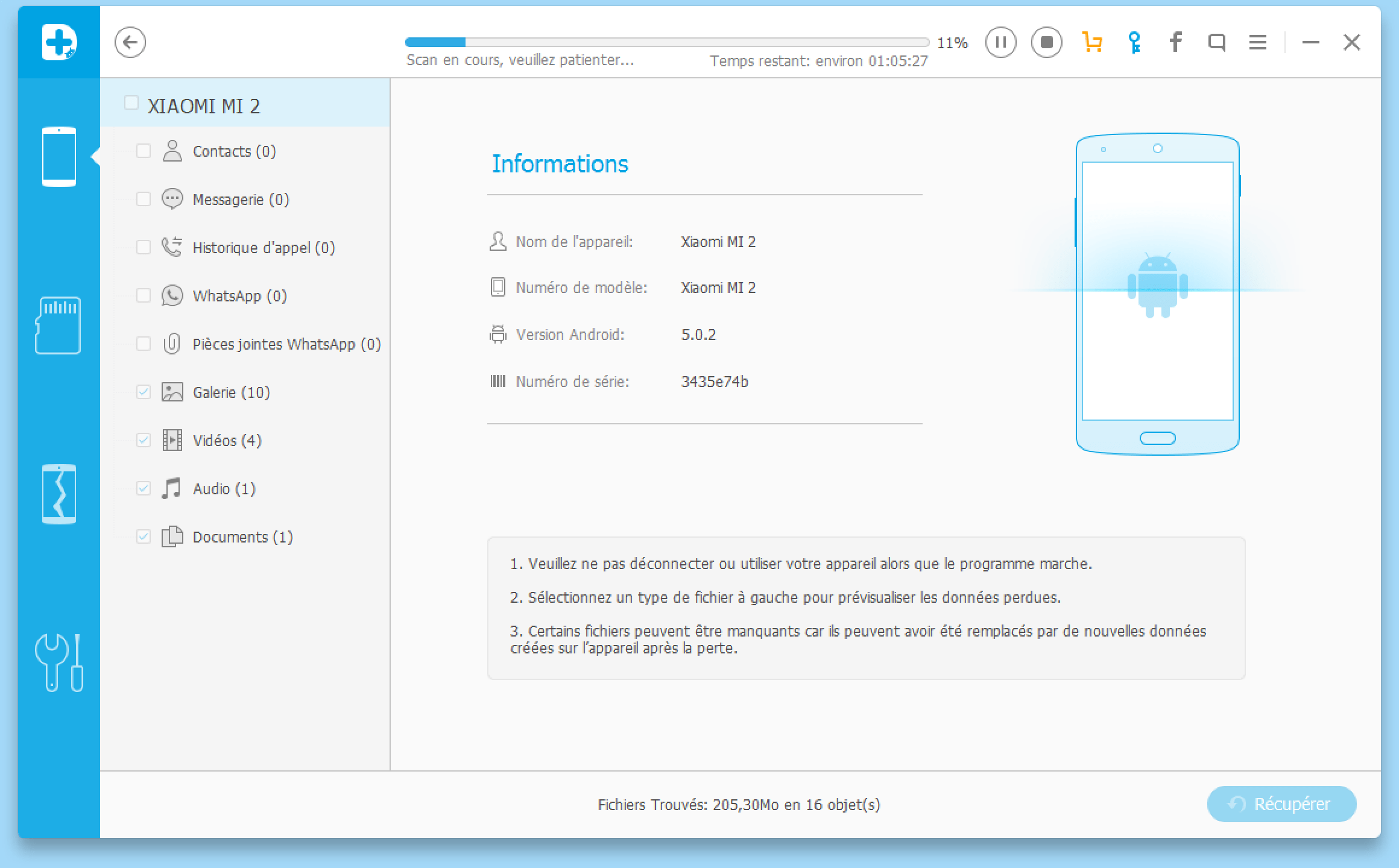Click the Scan en cours status text
The image size is (1399, 868).
tap(520, 60)
